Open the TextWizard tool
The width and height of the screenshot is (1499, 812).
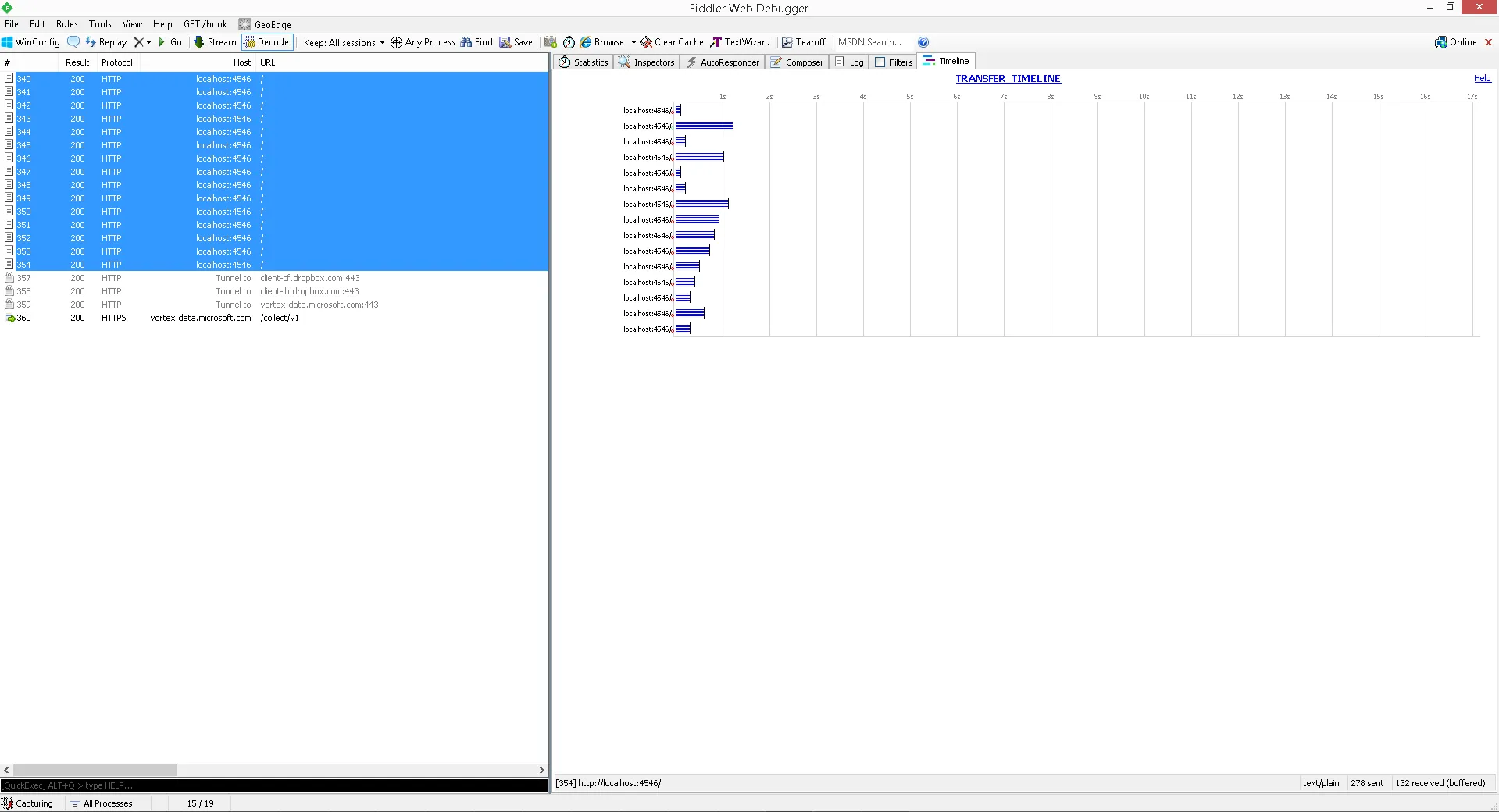[x=740, y=42]
